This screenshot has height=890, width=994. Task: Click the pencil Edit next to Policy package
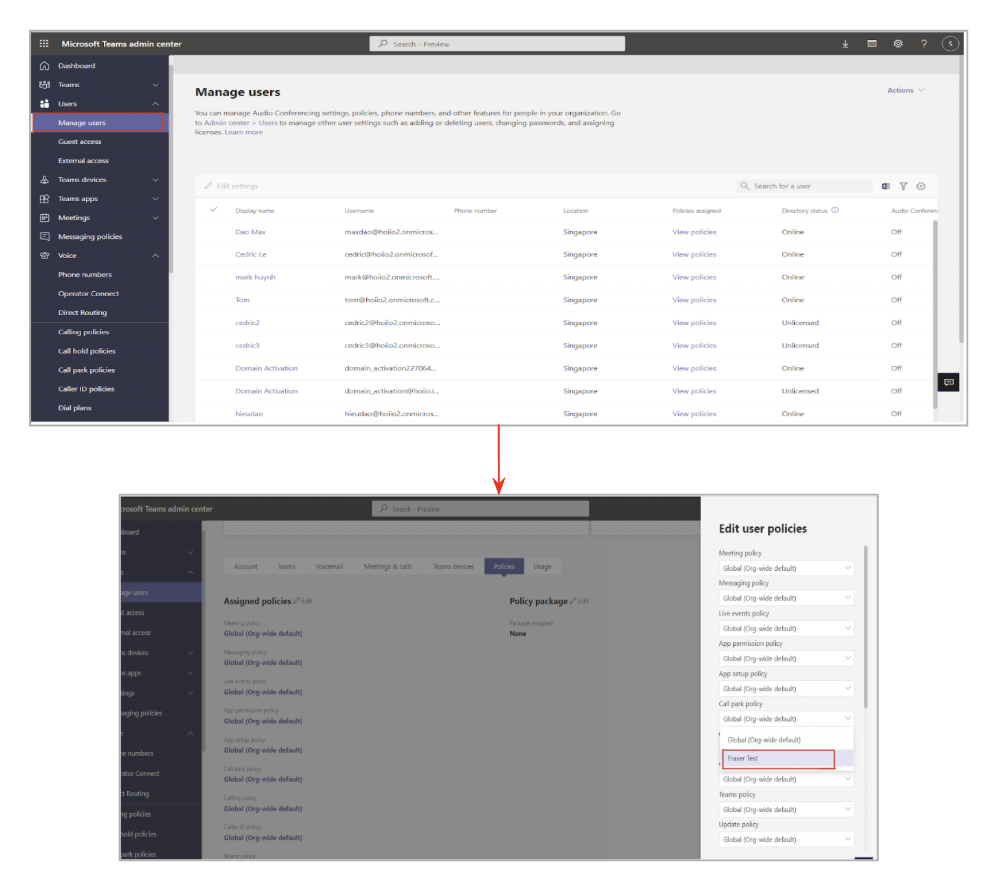579,601
